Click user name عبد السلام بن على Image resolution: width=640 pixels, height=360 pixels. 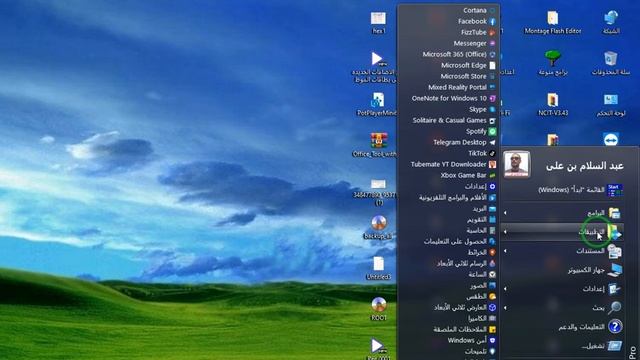click(x=585, y=166)
